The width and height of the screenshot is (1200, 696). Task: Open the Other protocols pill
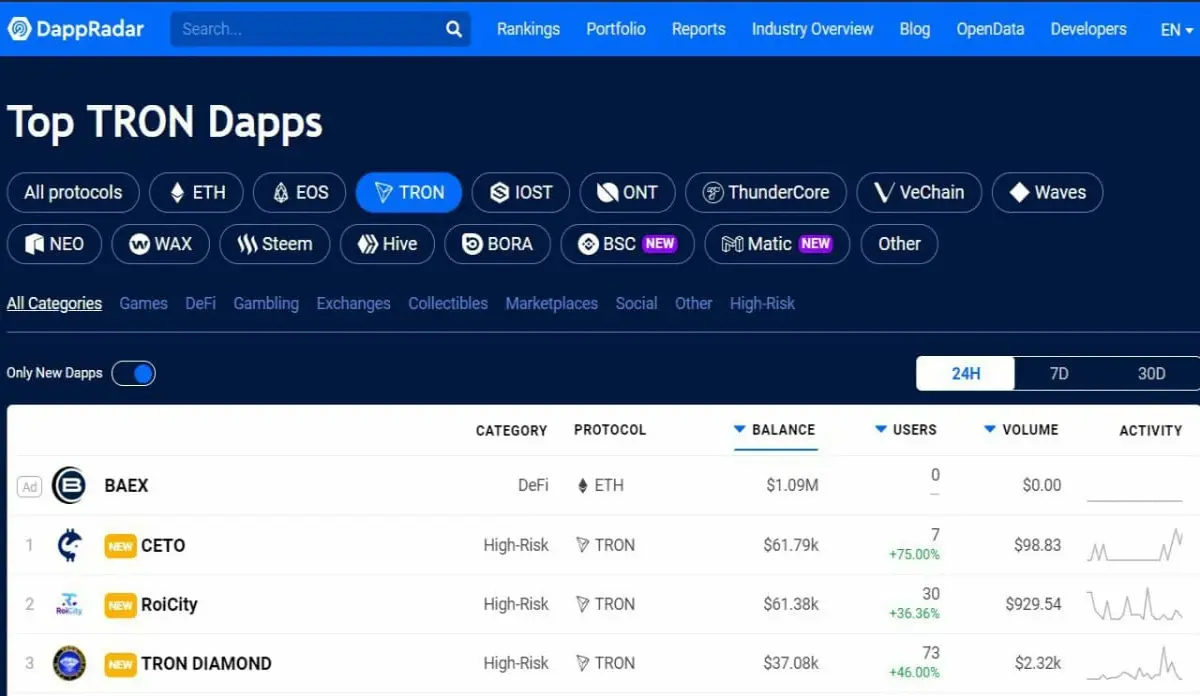pyautogui.click(x=899, y=243)
